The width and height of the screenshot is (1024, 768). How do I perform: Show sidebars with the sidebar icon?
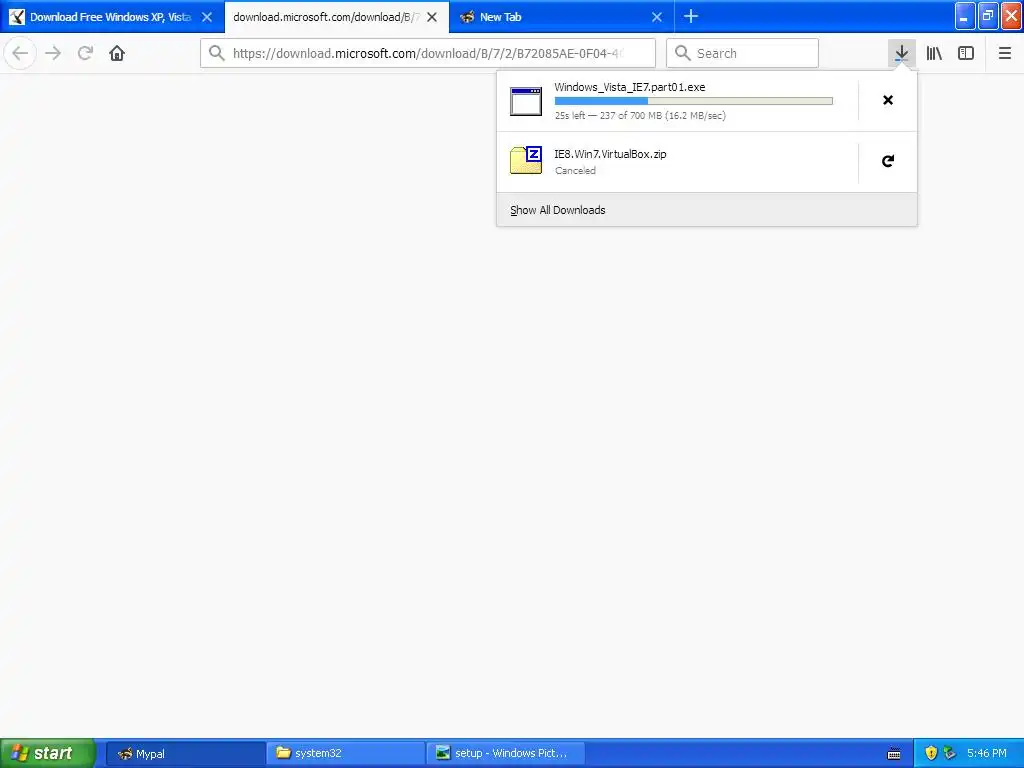click(966, 53)
